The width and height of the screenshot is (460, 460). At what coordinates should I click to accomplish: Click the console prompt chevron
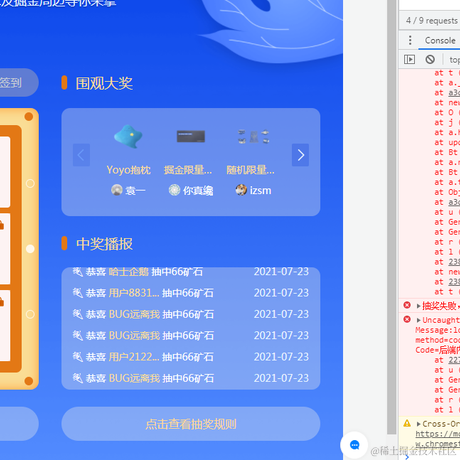click(x=407, y=457)
